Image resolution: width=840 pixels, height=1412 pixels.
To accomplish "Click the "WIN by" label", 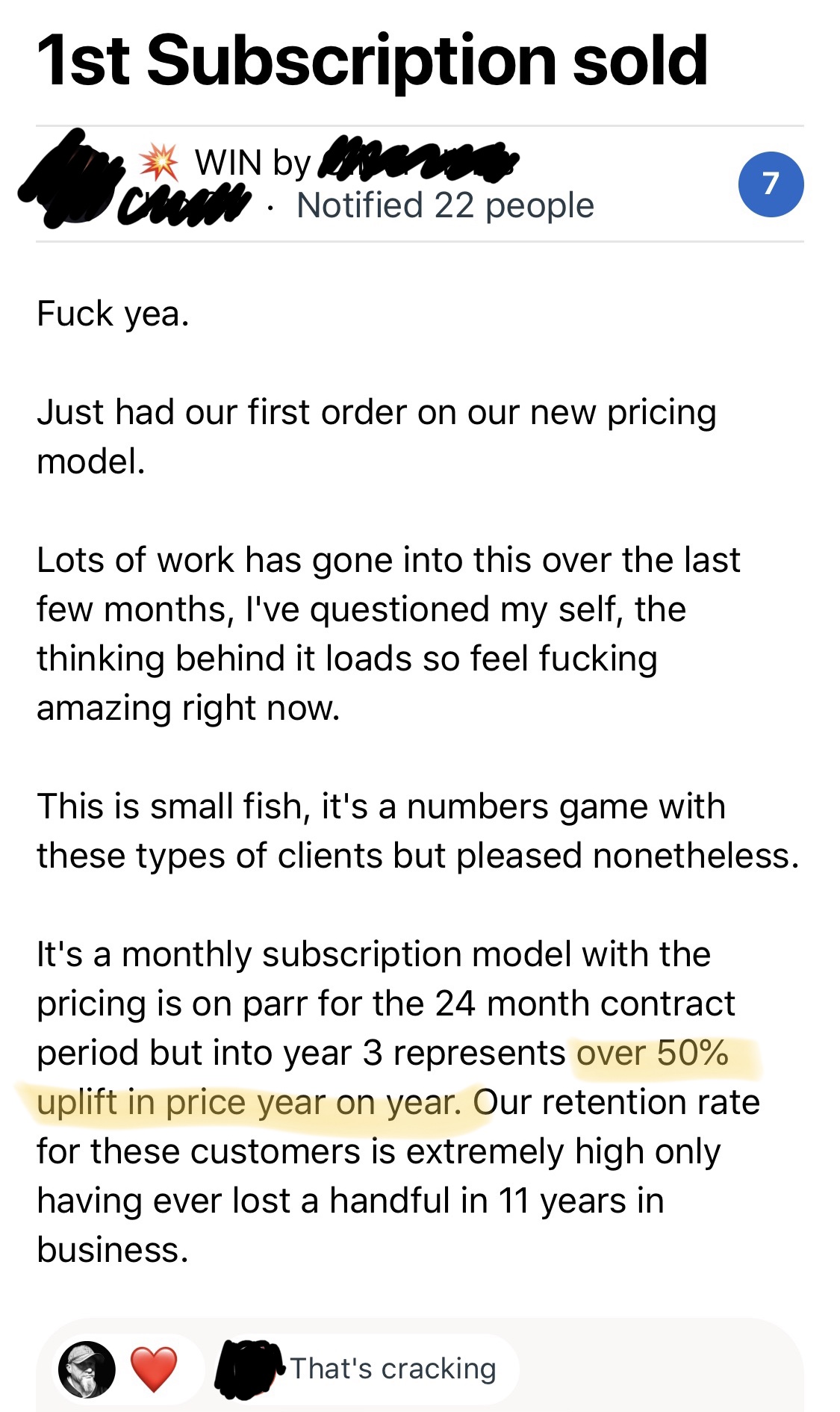I will [x=252, y=163].
